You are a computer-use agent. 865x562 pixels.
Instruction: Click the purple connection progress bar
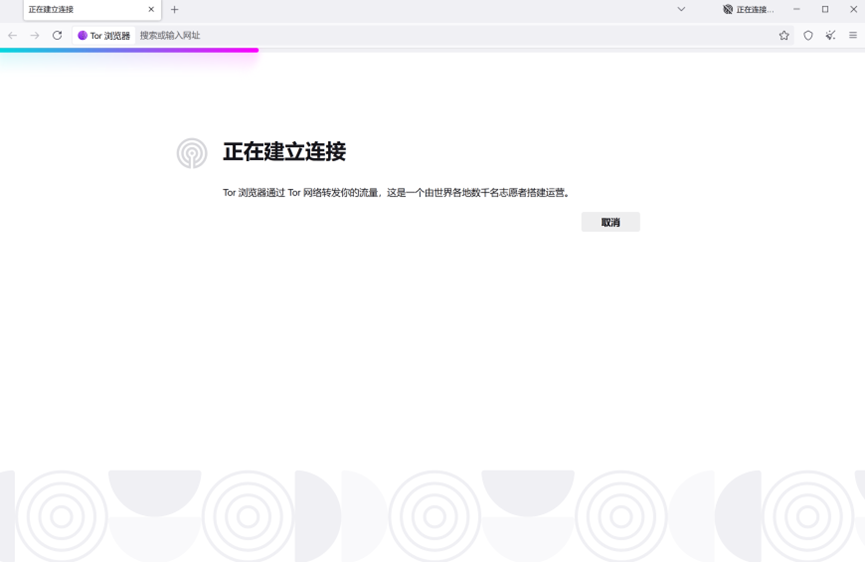129,50
